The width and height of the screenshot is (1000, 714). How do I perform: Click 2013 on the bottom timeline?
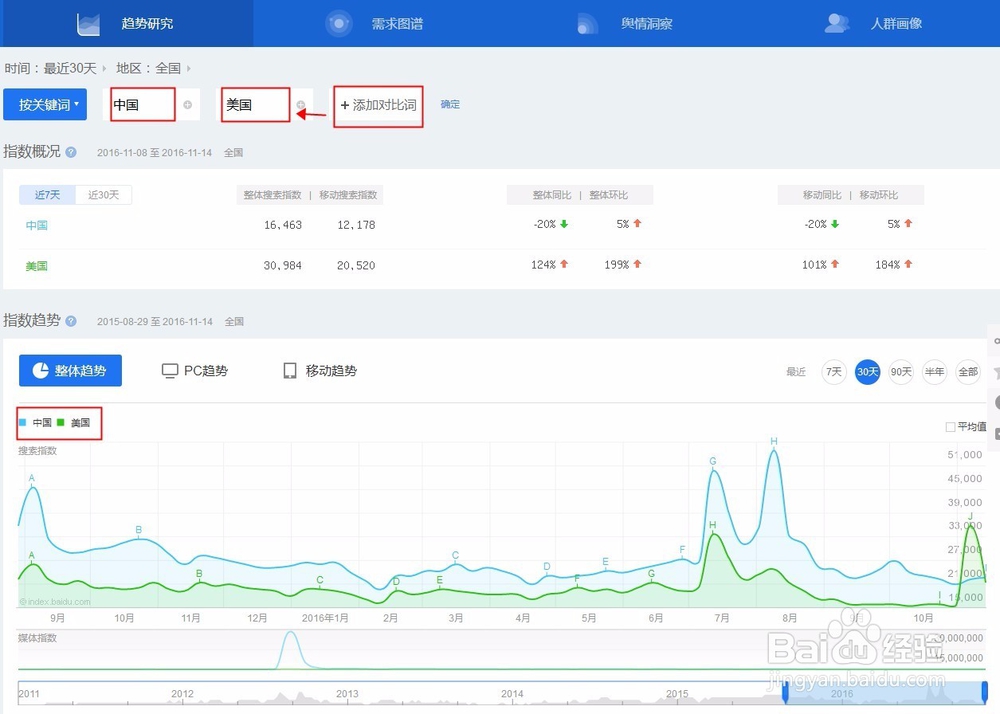347,694
